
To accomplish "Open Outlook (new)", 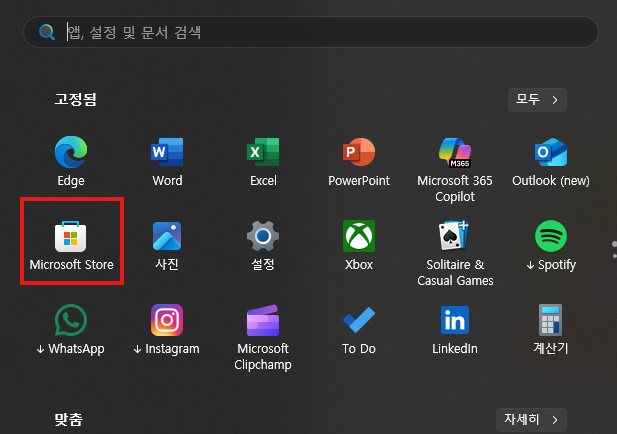I will pyautogui.click(x=551, y=162).
